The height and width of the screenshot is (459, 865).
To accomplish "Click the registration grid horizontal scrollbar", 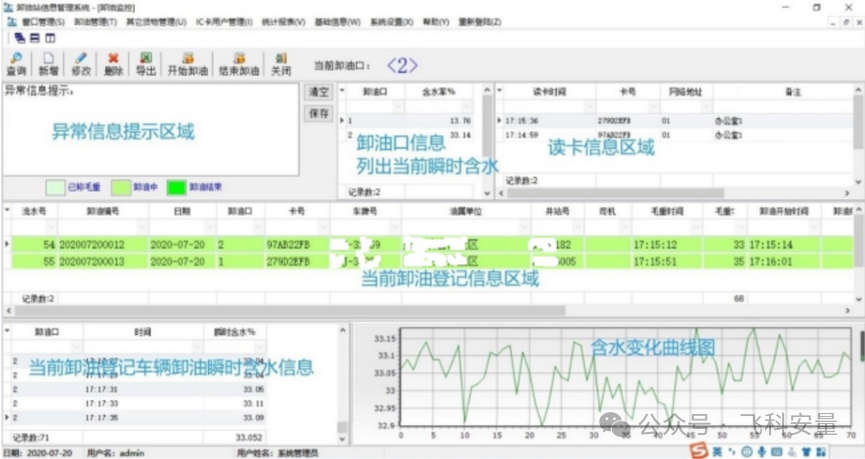I will 290,311.
